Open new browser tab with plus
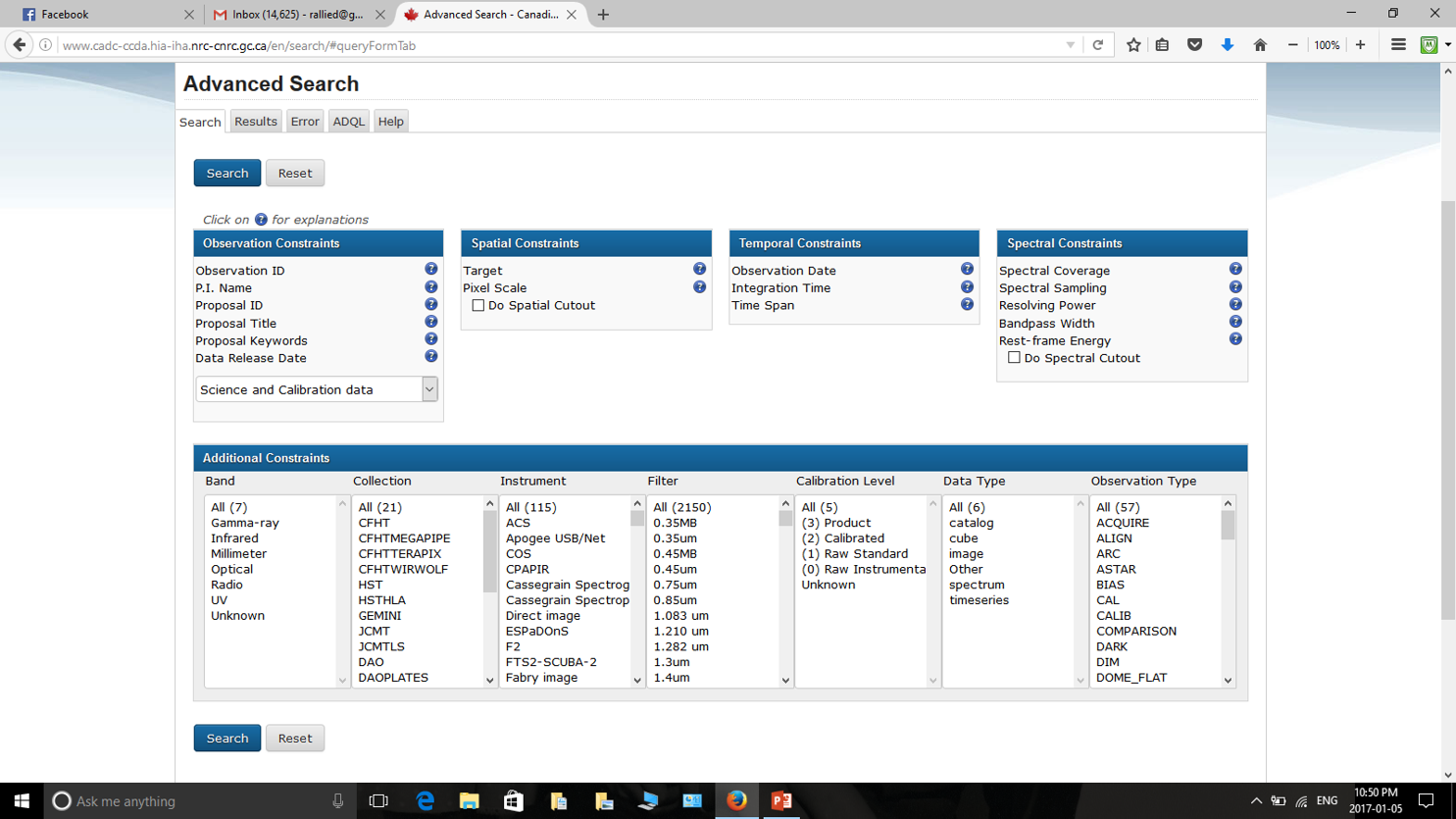The height and width of the screenshot is (819, 1456). (603, 15)
